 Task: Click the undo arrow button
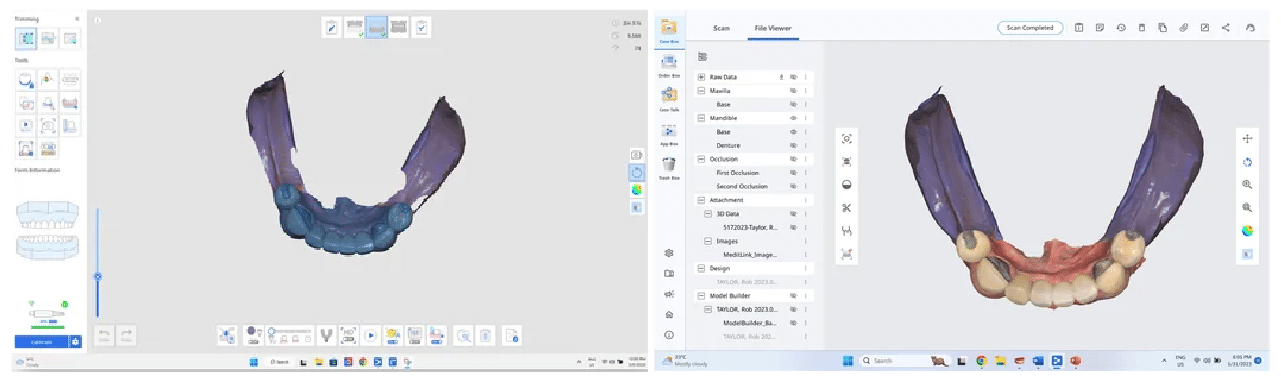(x=104, y=336)
